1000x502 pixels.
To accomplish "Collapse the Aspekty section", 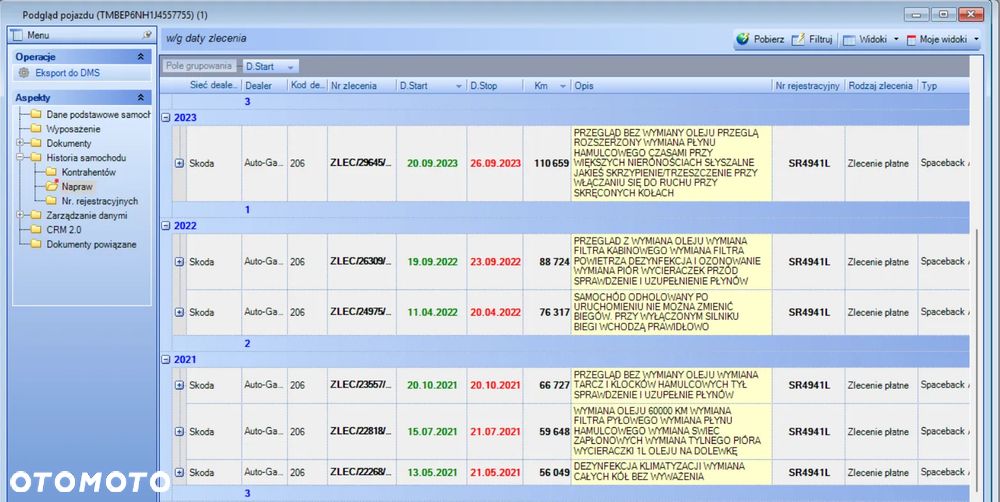I will click(140, 98).
